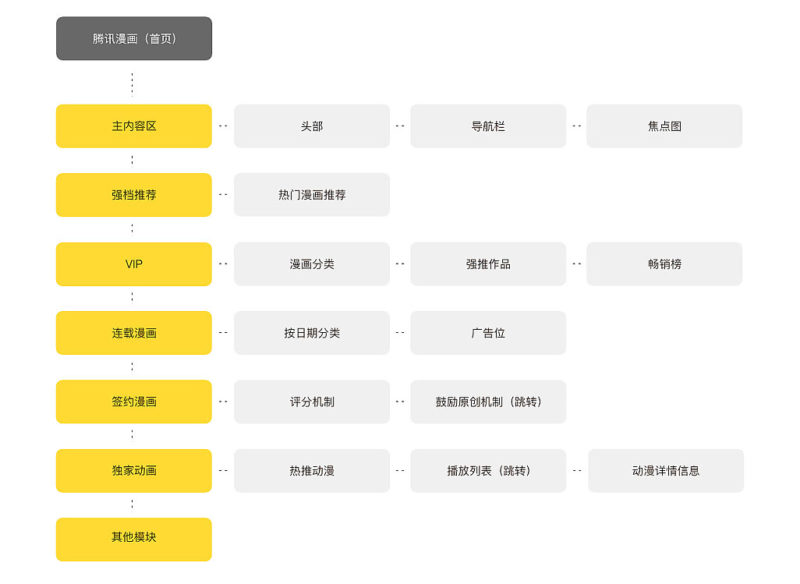Click the 鼓励原创机制（跳转）box
The height and width of the screenshot is (584, 800).
point(488,402)
